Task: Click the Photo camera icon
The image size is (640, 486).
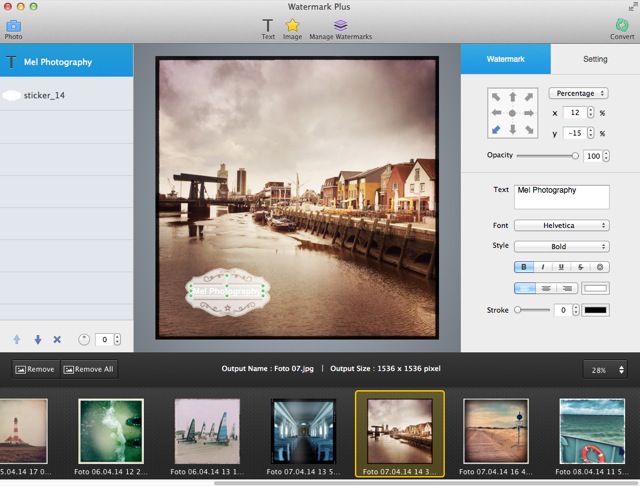Action: [13, 26]
